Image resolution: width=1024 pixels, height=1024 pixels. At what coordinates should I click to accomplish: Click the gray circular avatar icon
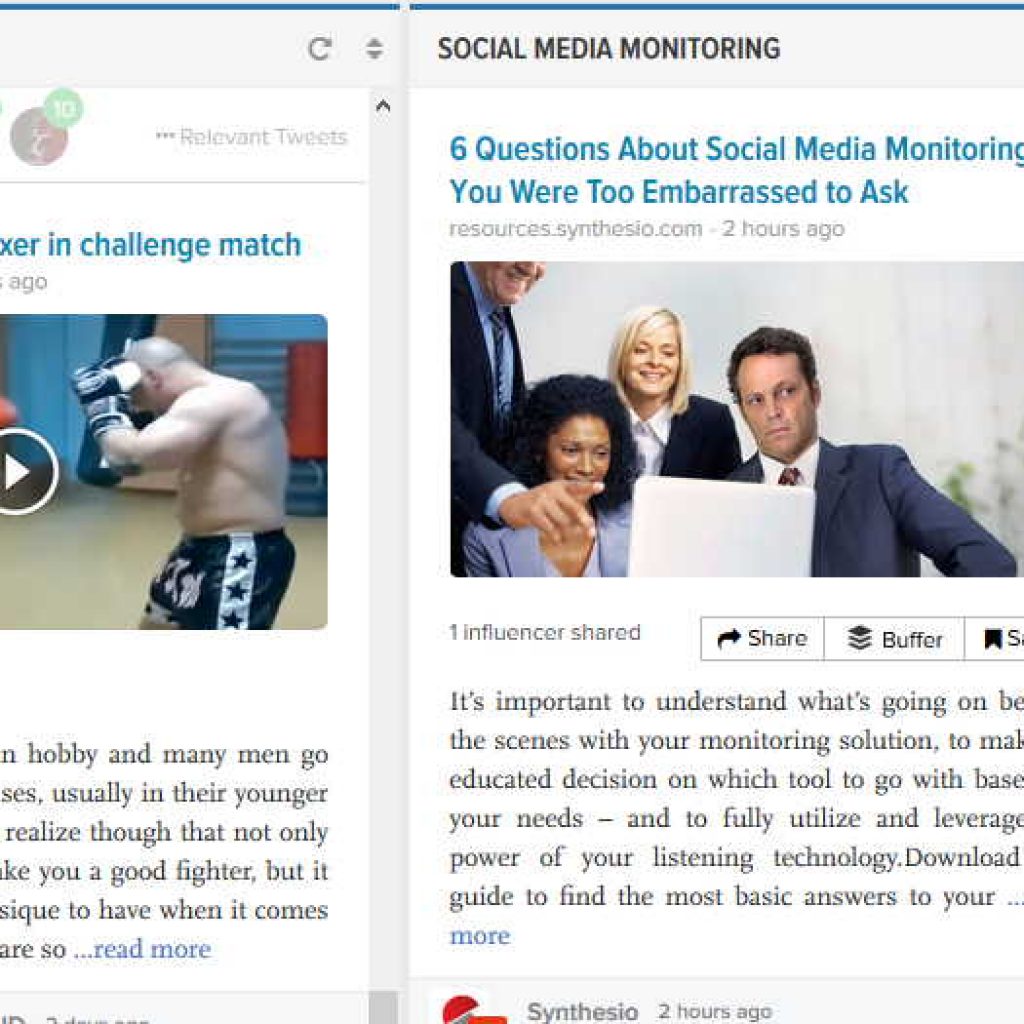[39, 136]
